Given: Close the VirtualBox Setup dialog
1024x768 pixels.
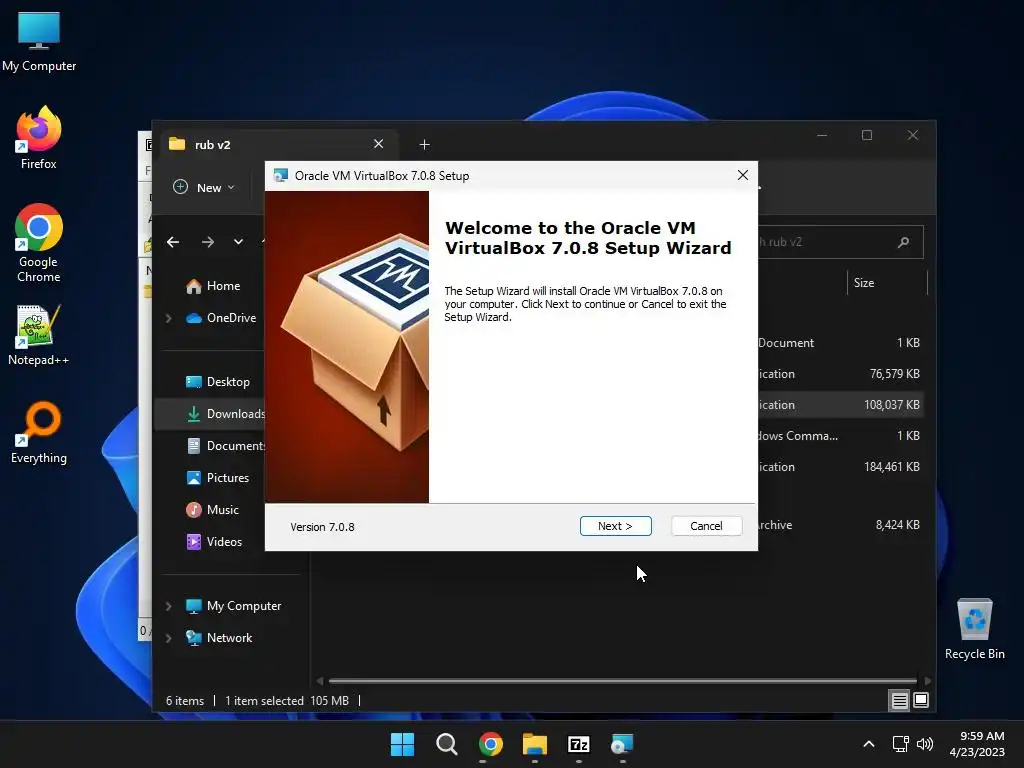Looking at the screenshot, I should [x=743, y=175].
